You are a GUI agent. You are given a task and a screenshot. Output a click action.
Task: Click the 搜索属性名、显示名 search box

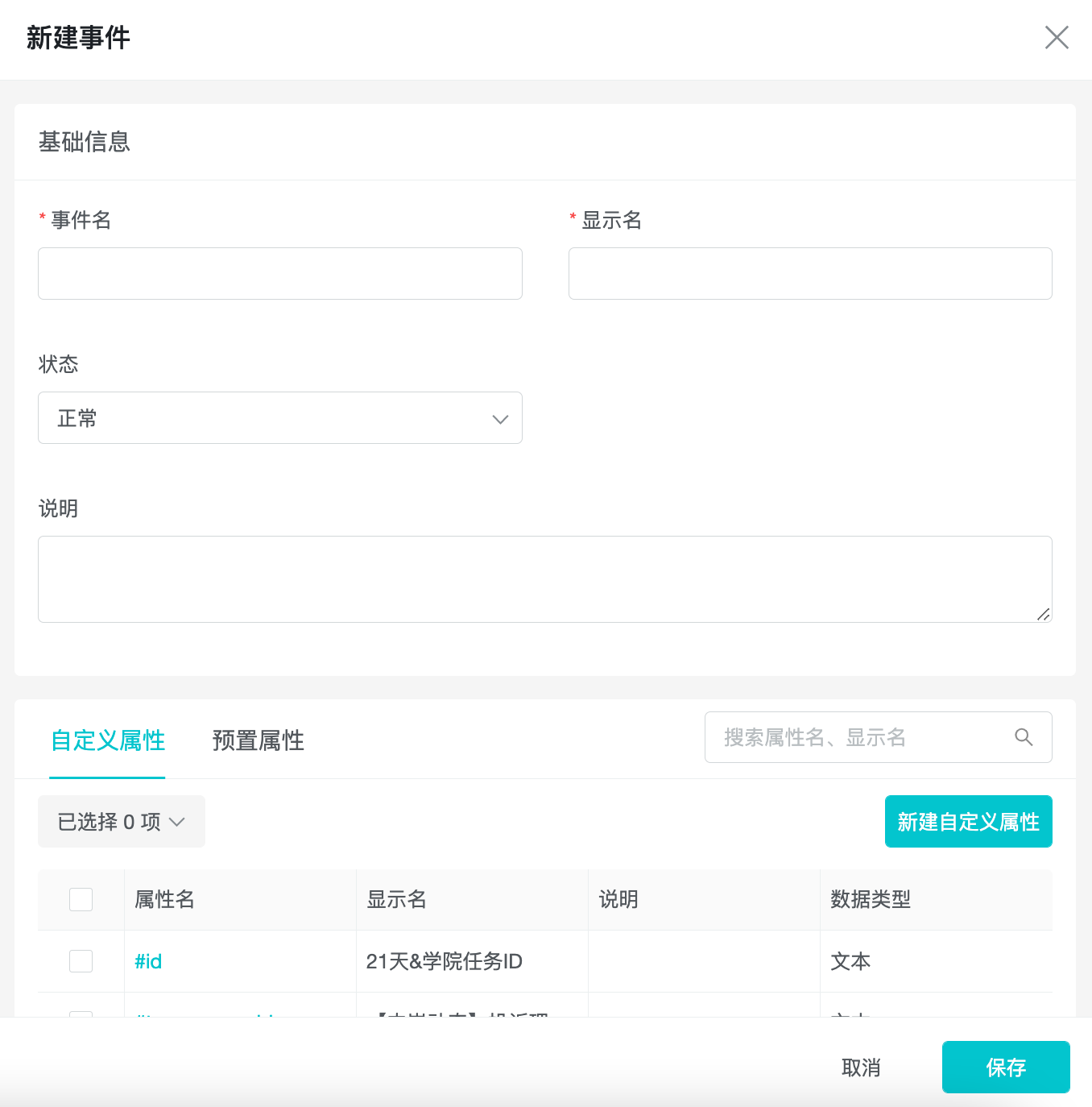click(854, 736)
